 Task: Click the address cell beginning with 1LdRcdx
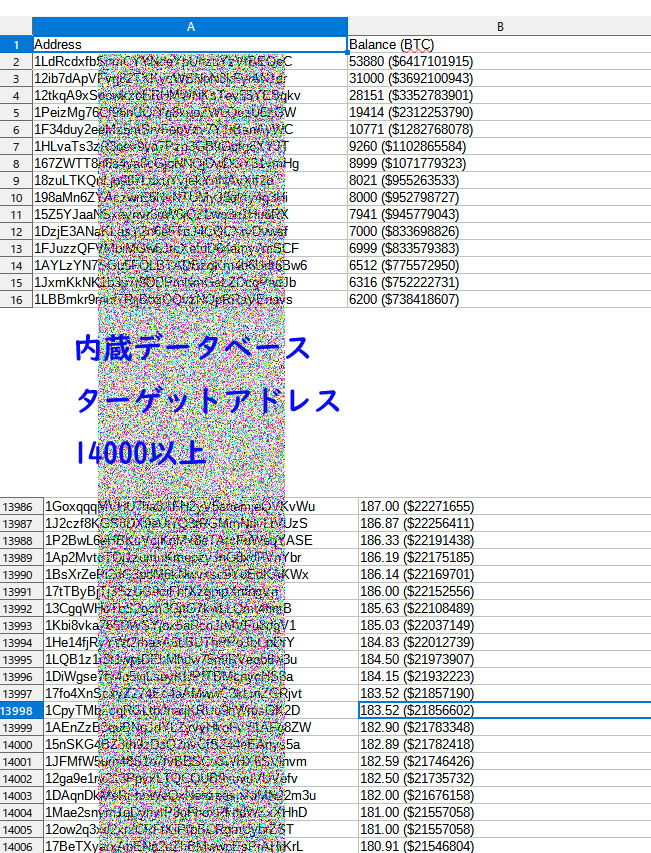(190, 61)
